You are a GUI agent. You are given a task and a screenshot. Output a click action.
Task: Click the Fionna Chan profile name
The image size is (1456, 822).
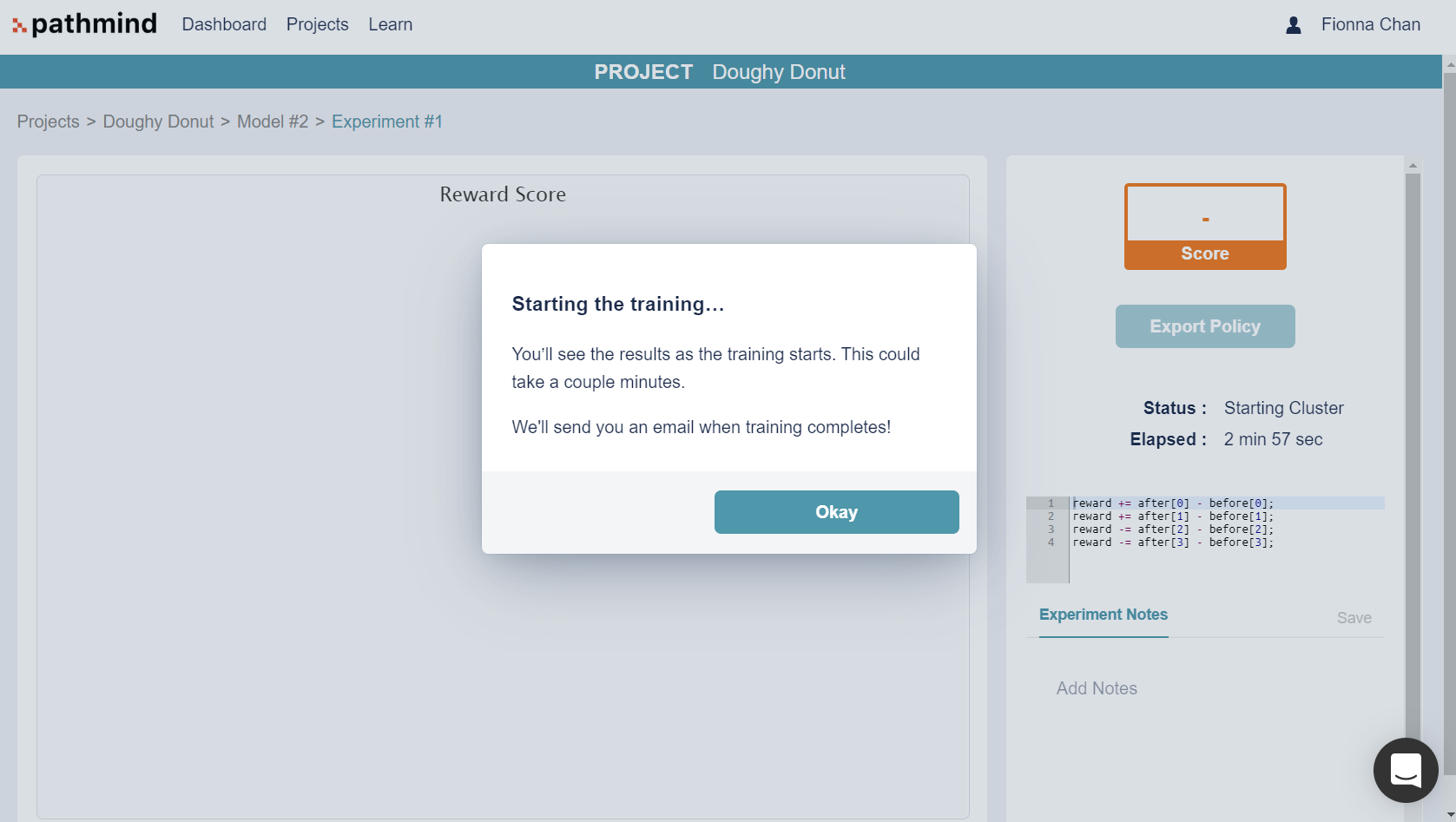[x=1370, y=24]
